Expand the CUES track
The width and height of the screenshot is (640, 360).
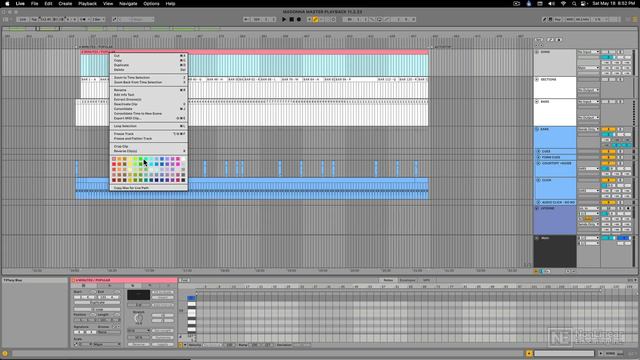pyautogui.click(x=539, y=151)
